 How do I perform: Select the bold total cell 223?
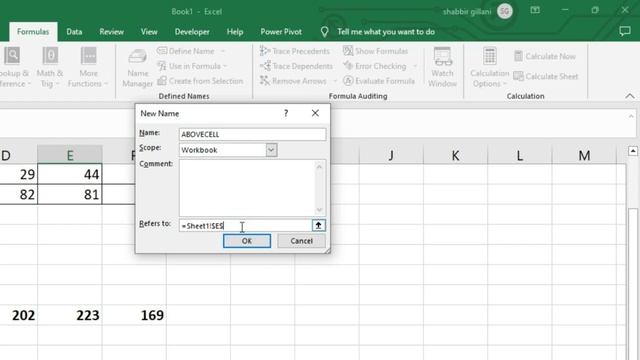[x=70, y=315]
